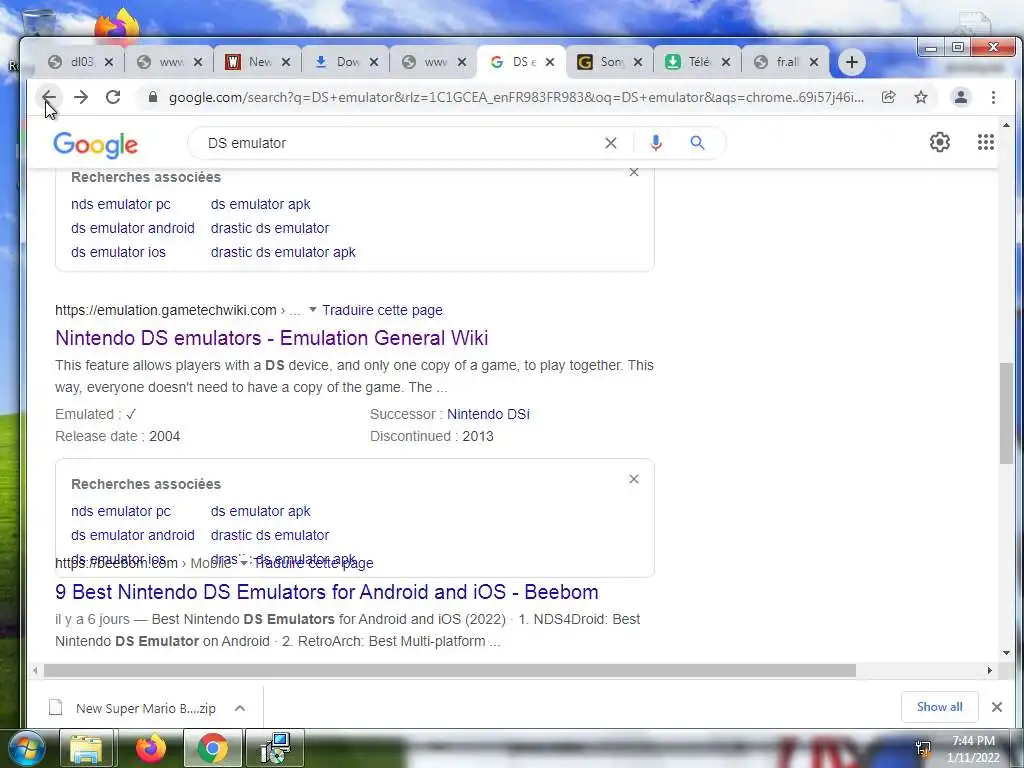Select upper 'ds emulator apk' suggestion
Viewport: 1024px width, 768px height.
pyautogui.click(x=261, y=204)
